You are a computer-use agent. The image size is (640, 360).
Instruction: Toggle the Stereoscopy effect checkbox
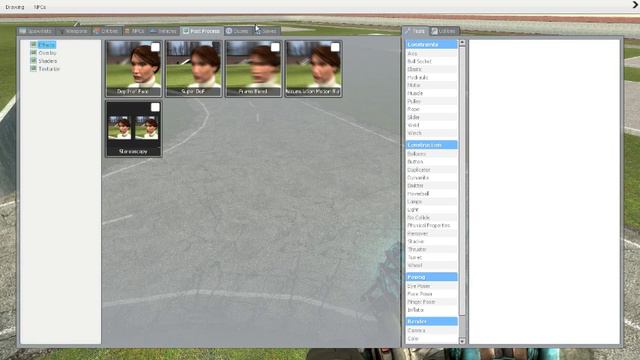click(155, 107)
